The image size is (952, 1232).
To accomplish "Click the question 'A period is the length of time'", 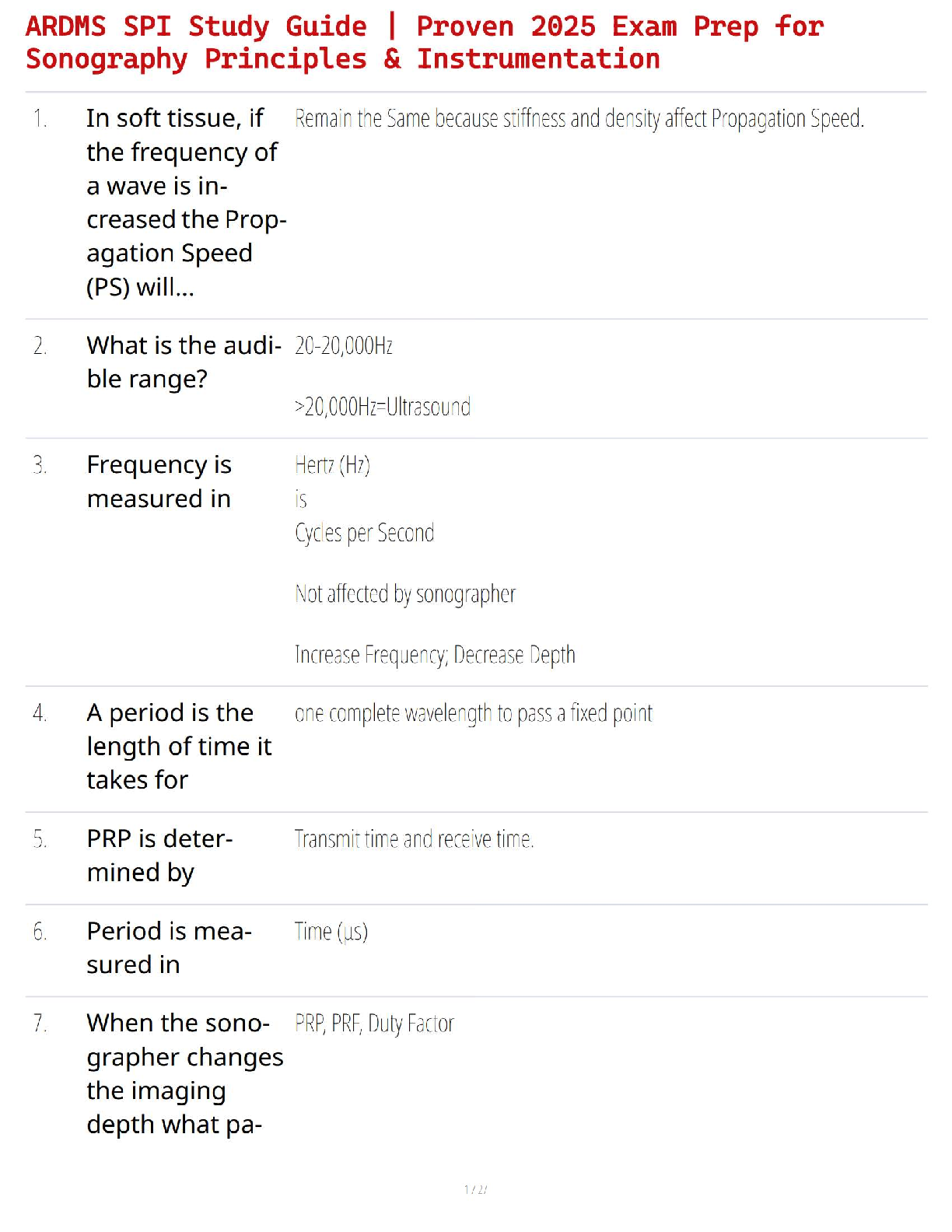I will [179, 746].
